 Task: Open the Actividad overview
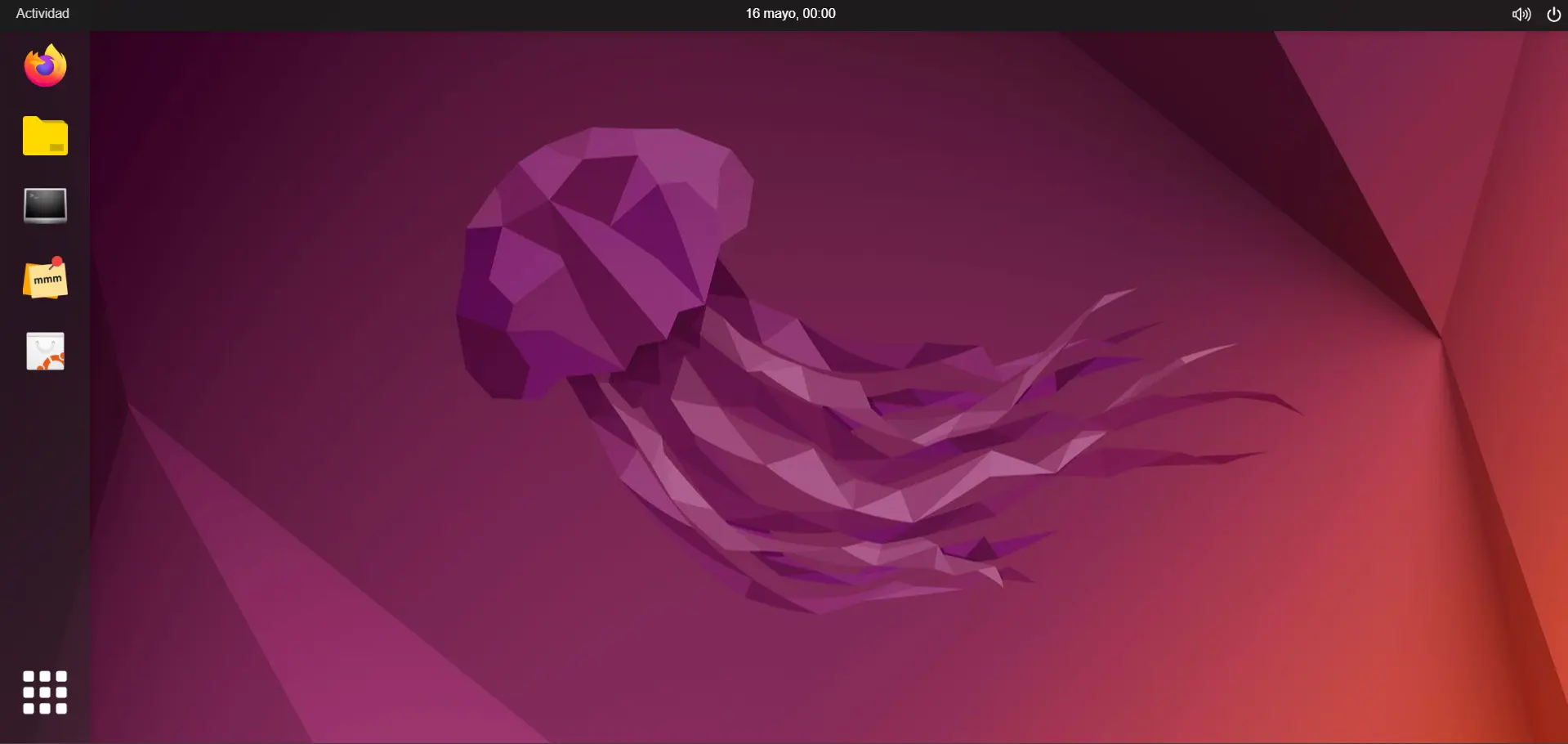pos(40,13)
